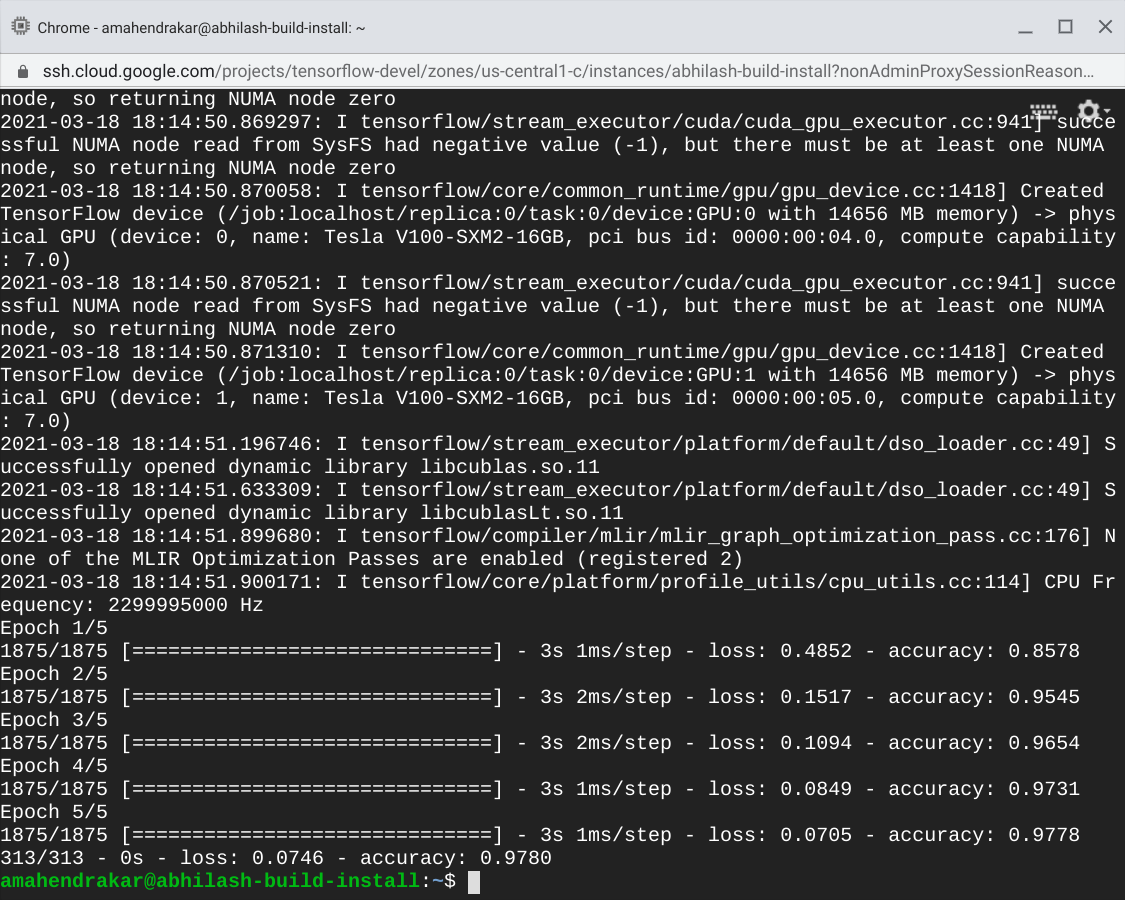The width and height of the screenshot is (1125, 900).
Task: Click the '18:14:51.899680' timestamp
Action: (x=222, y=535)
